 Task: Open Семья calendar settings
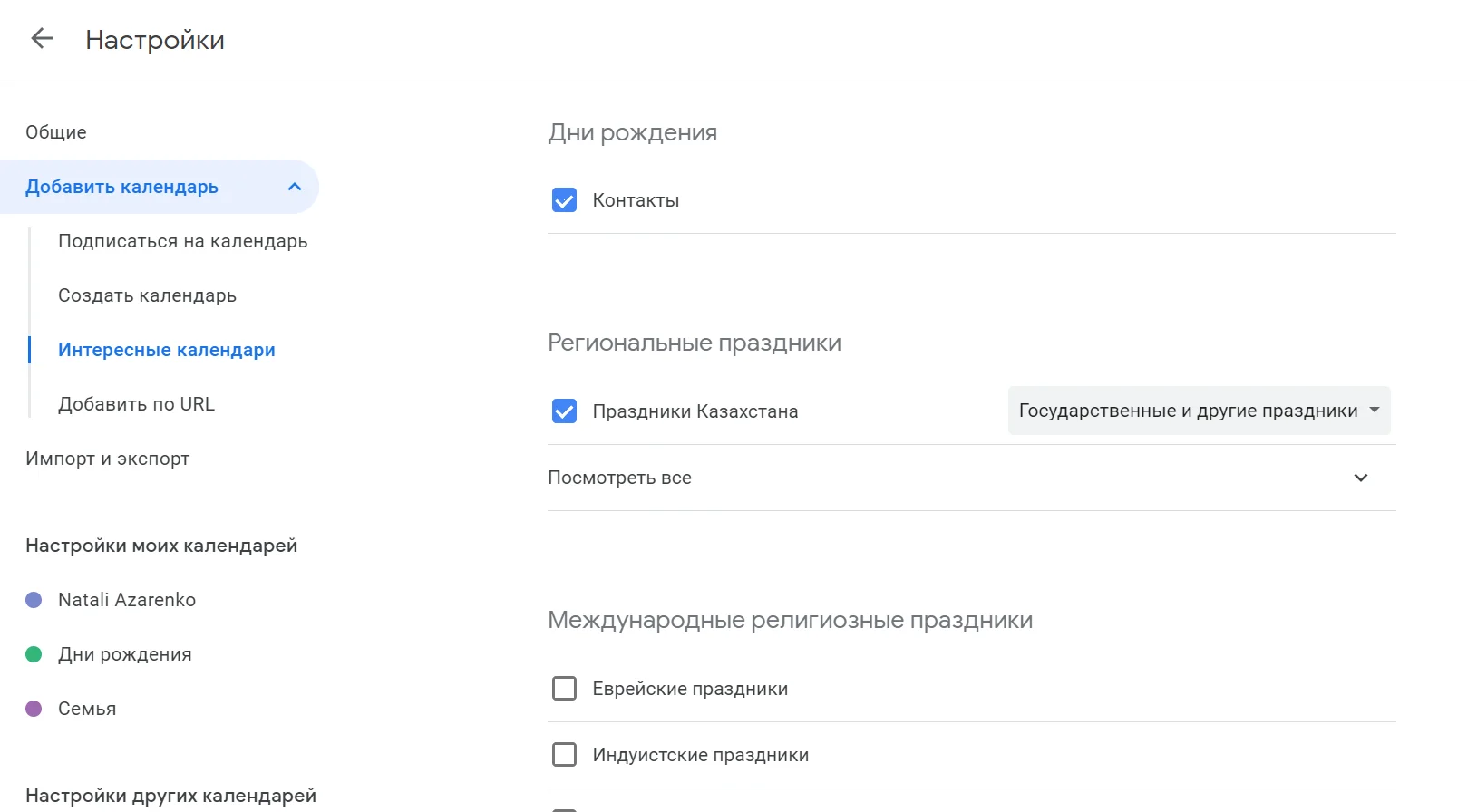pos(87,709)
